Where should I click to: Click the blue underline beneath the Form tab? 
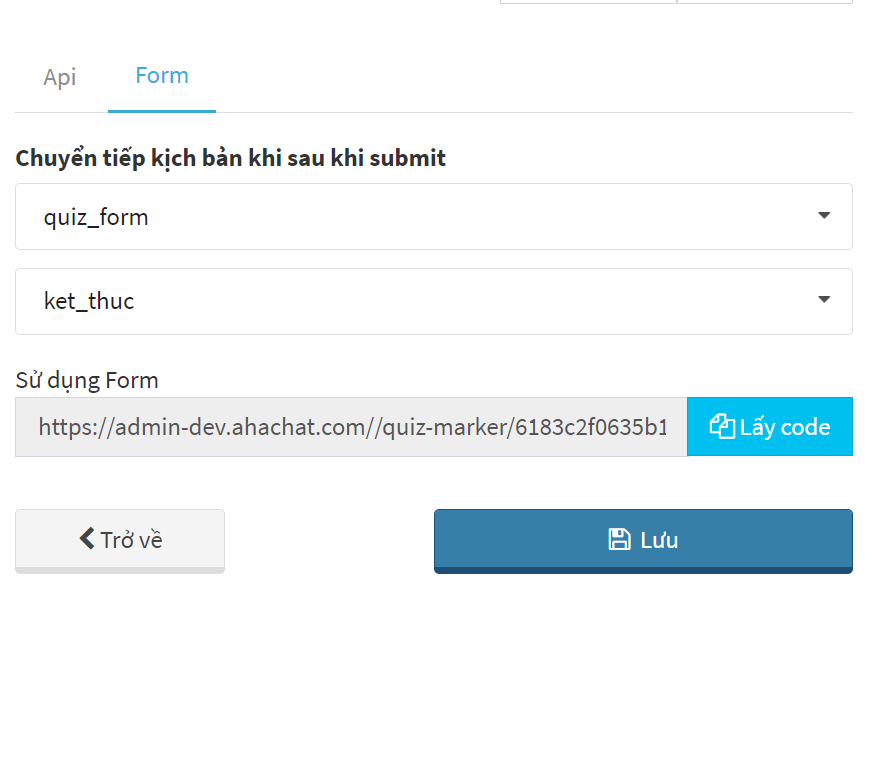point(162,111)
